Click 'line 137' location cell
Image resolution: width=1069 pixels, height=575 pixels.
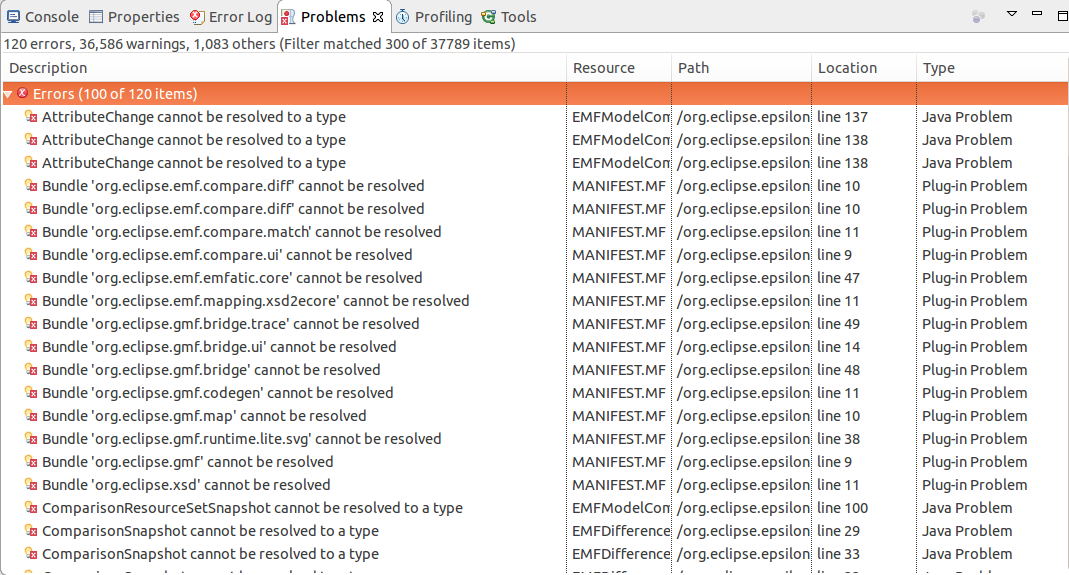[x=843, y=117]
